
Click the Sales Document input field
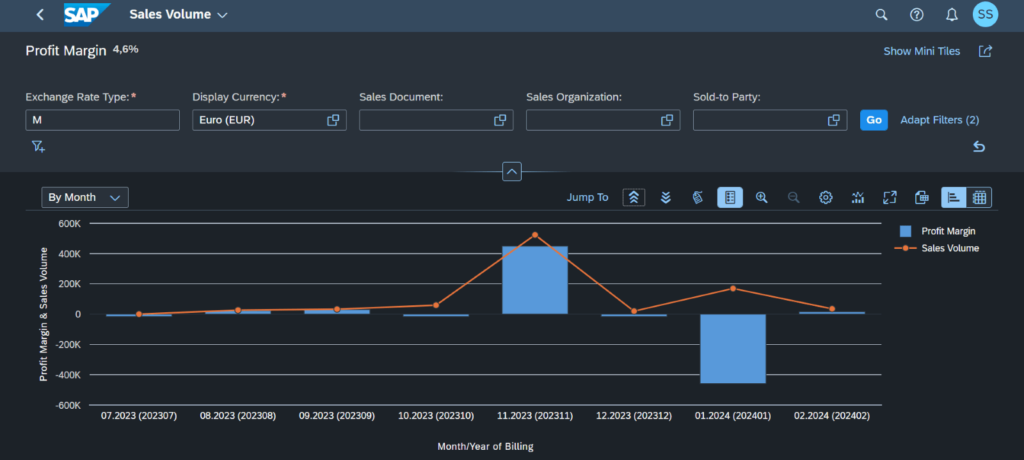[436, 120]
